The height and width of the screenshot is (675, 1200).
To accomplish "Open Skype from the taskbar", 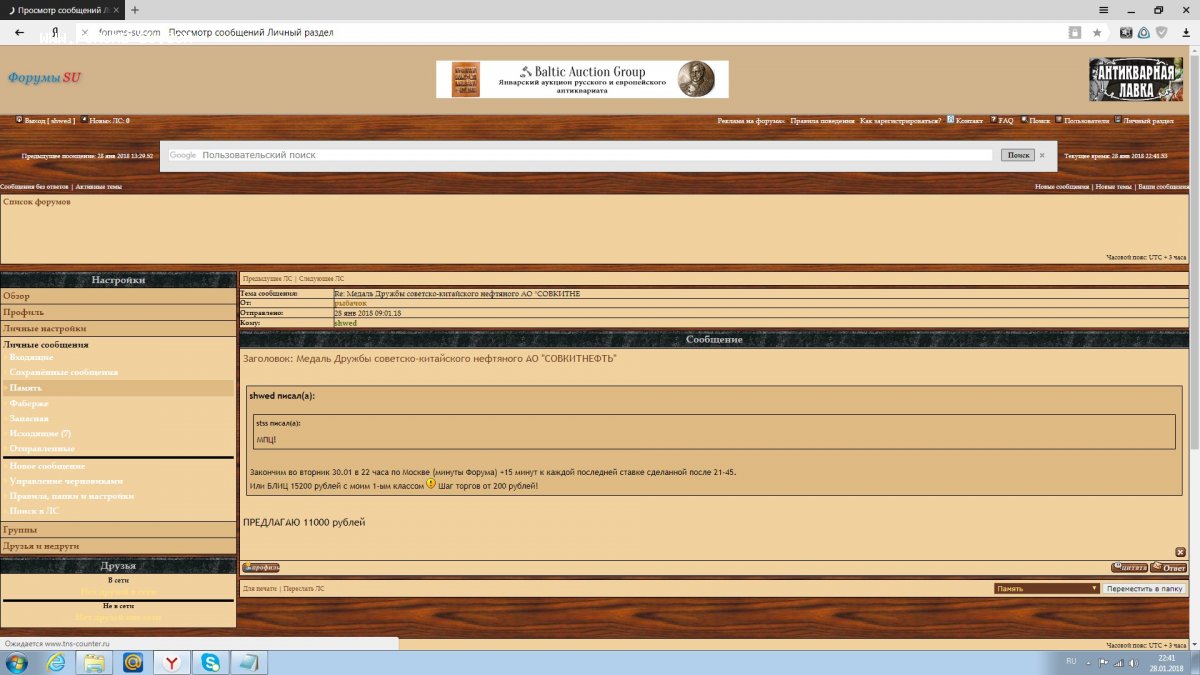I will 211,662.
